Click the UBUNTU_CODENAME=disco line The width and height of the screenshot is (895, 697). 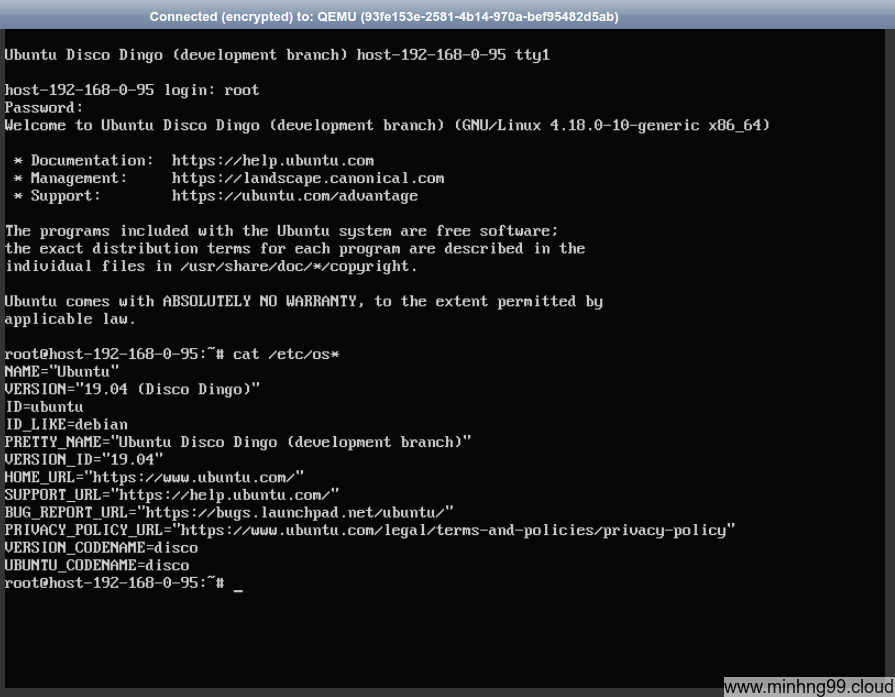point(97,565)
